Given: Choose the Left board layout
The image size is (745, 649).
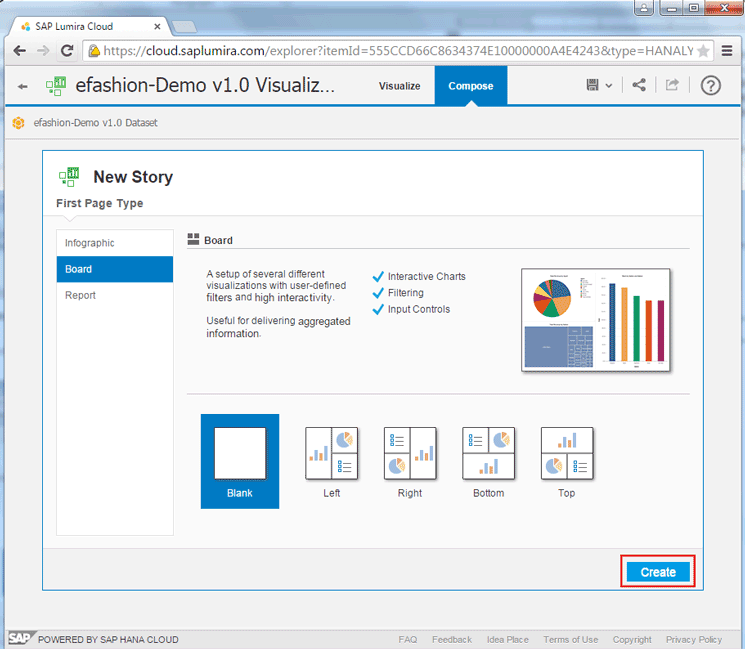Looking at the screenshot, I should [x=332, y=461].
